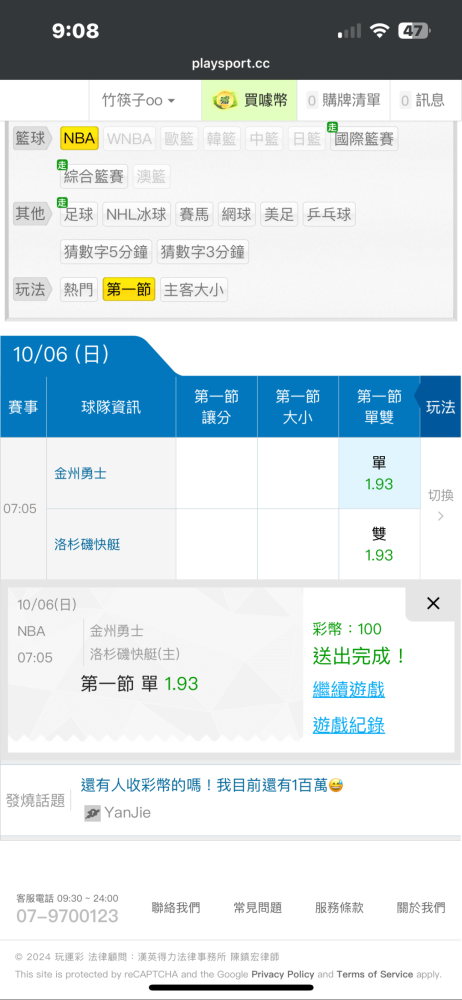Screen dimensions: 462x1000
Task: Choose 足球 under 其他
Action: (80, 214)
